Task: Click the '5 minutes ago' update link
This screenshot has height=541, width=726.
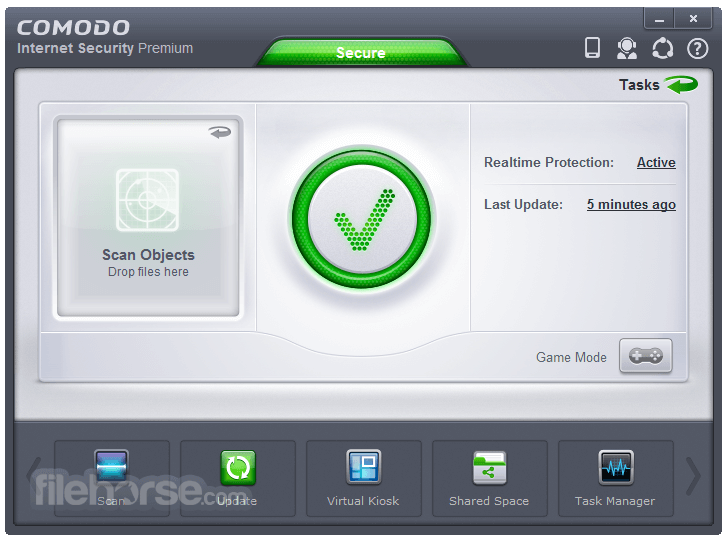Action: pos(631,204)
